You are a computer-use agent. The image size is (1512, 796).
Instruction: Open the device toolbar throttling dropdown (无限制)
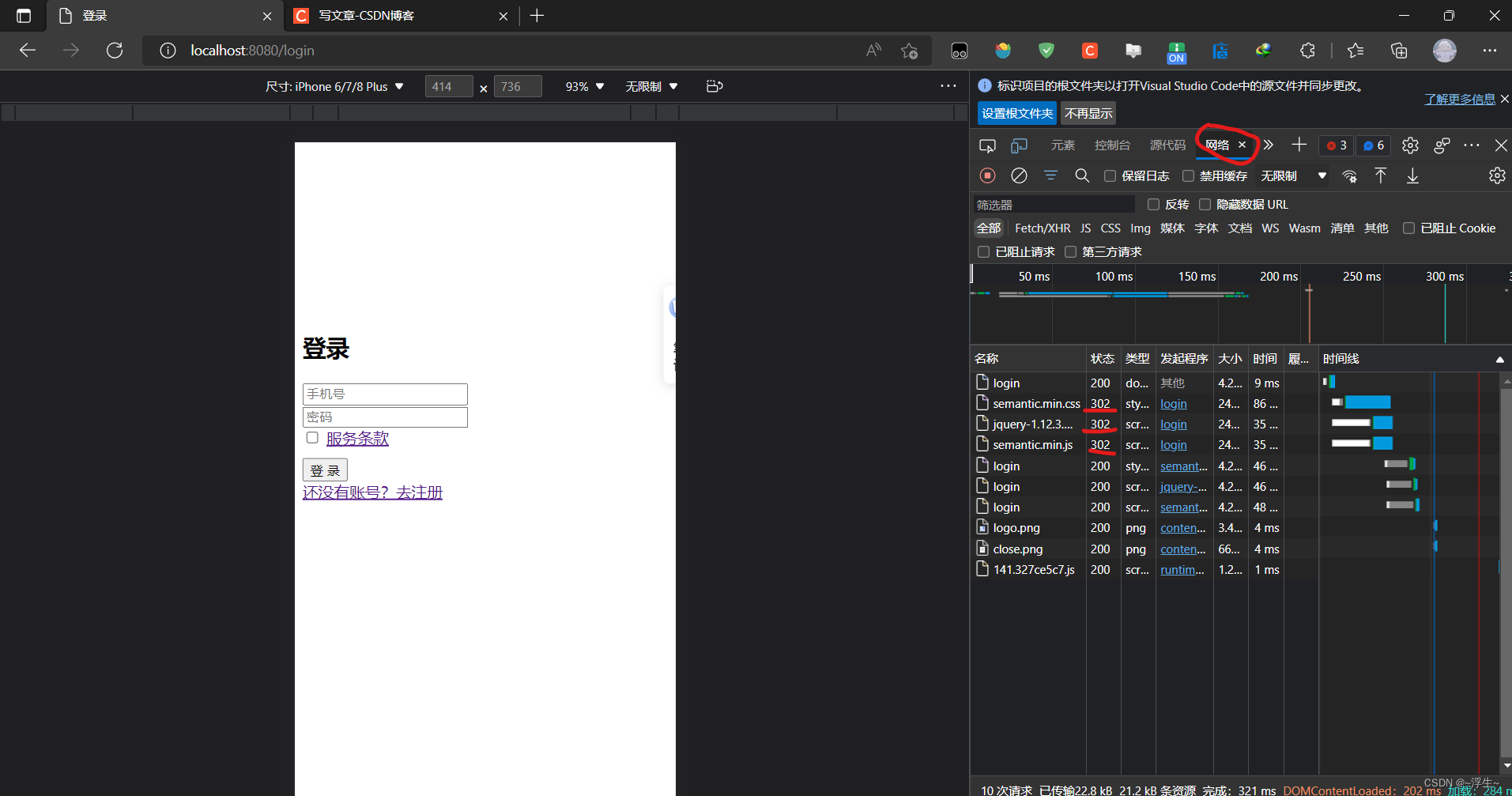coord(651,86)
